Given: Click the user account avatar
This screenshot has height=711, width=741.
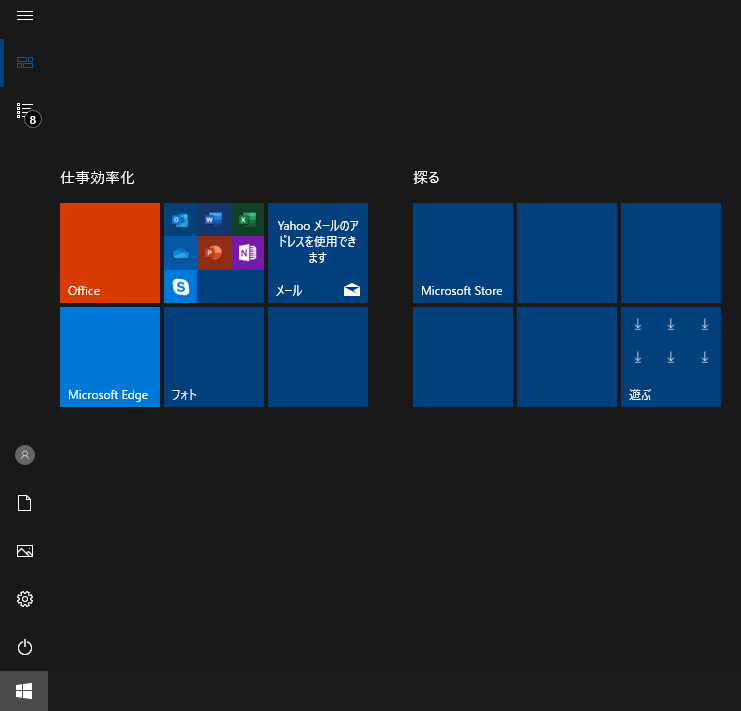Looking at the screenshot, I should point(25,455).
